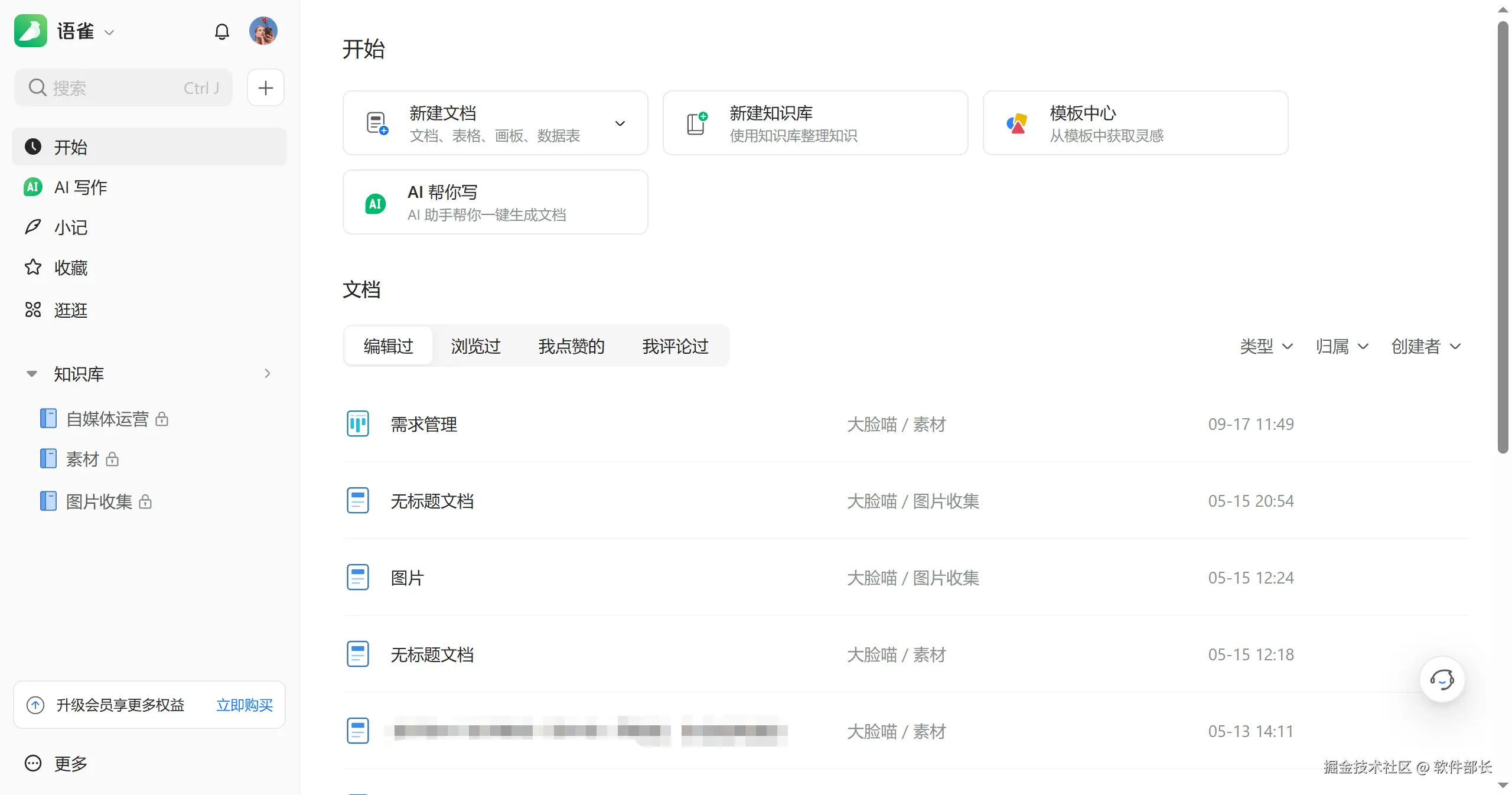
Task: Open the customer service headset icon
Action: point(1441,679)
